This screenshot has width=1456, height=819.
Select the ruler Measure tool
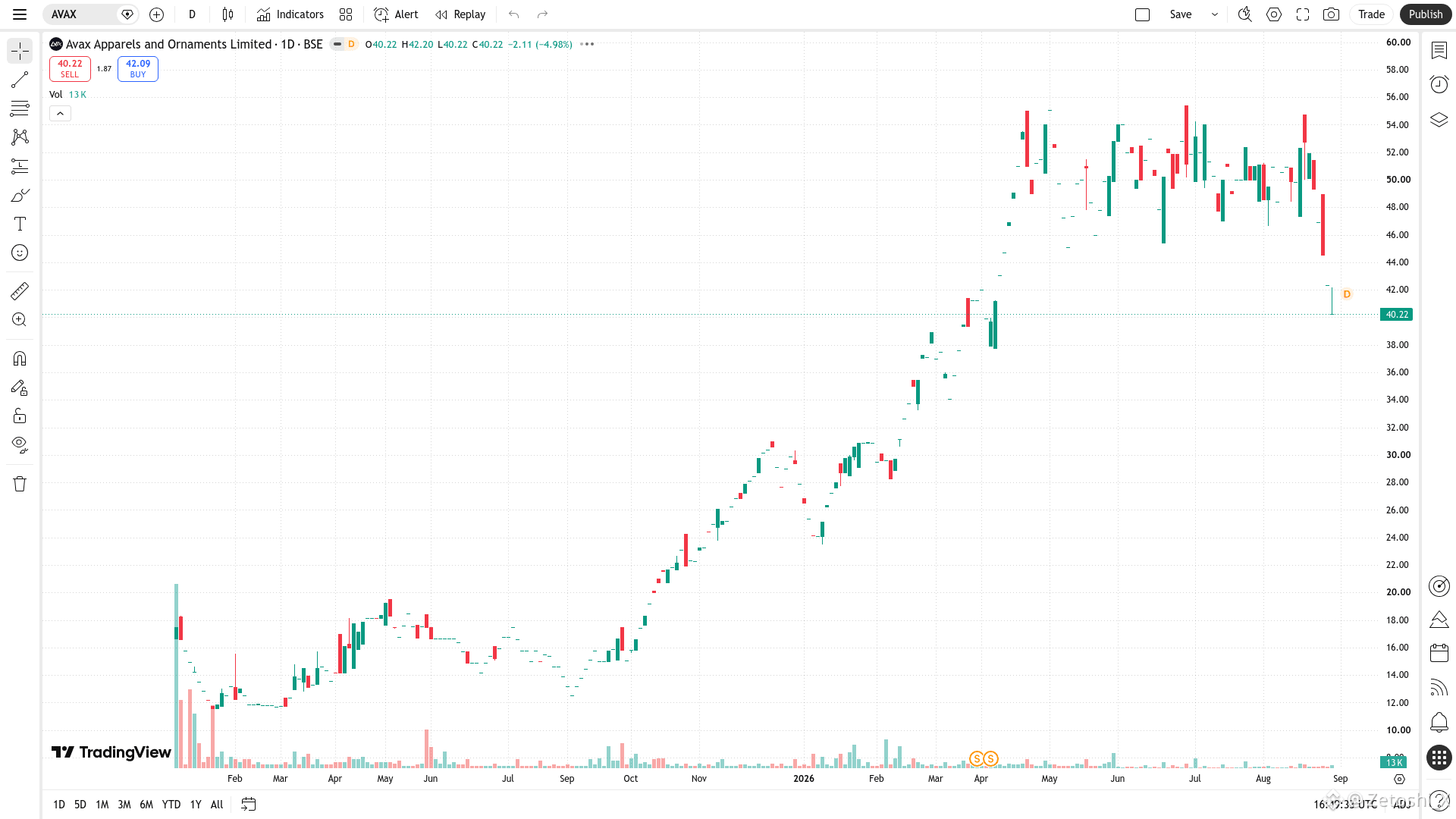[20, 290]
